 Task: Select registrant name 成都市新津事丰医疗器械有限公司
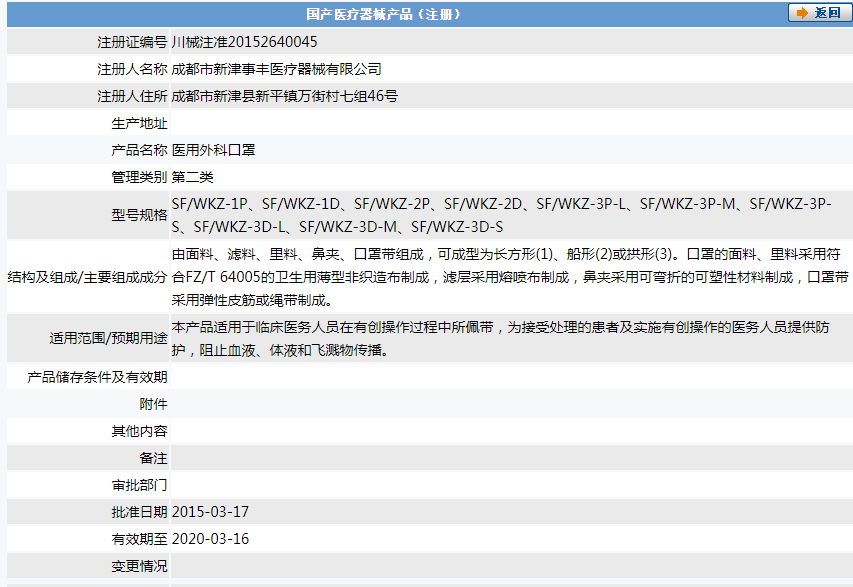[276, 69]
